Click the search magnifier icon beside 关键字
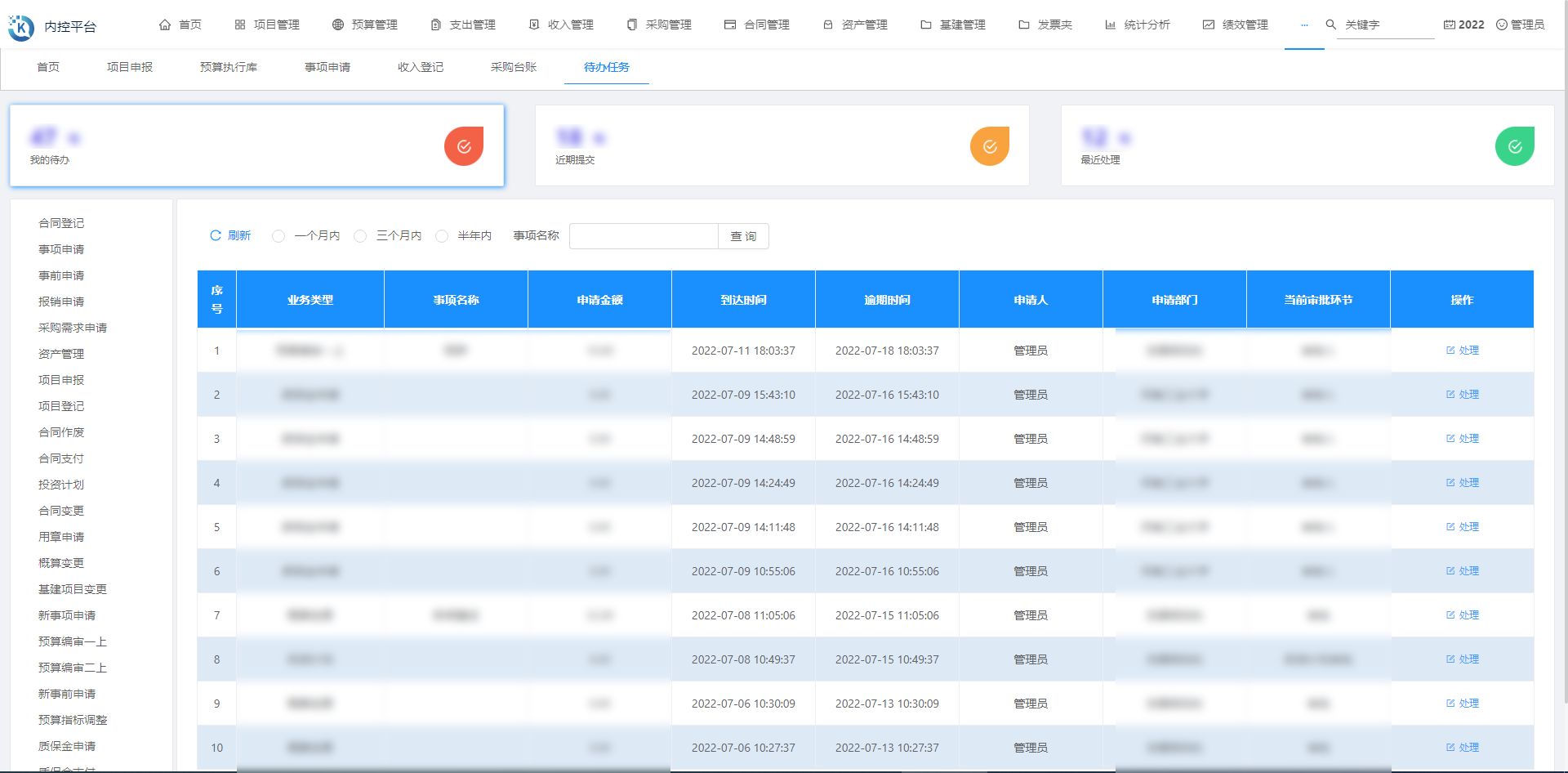This screenshot has width=1568, height=773. (x=1329, y=25)
